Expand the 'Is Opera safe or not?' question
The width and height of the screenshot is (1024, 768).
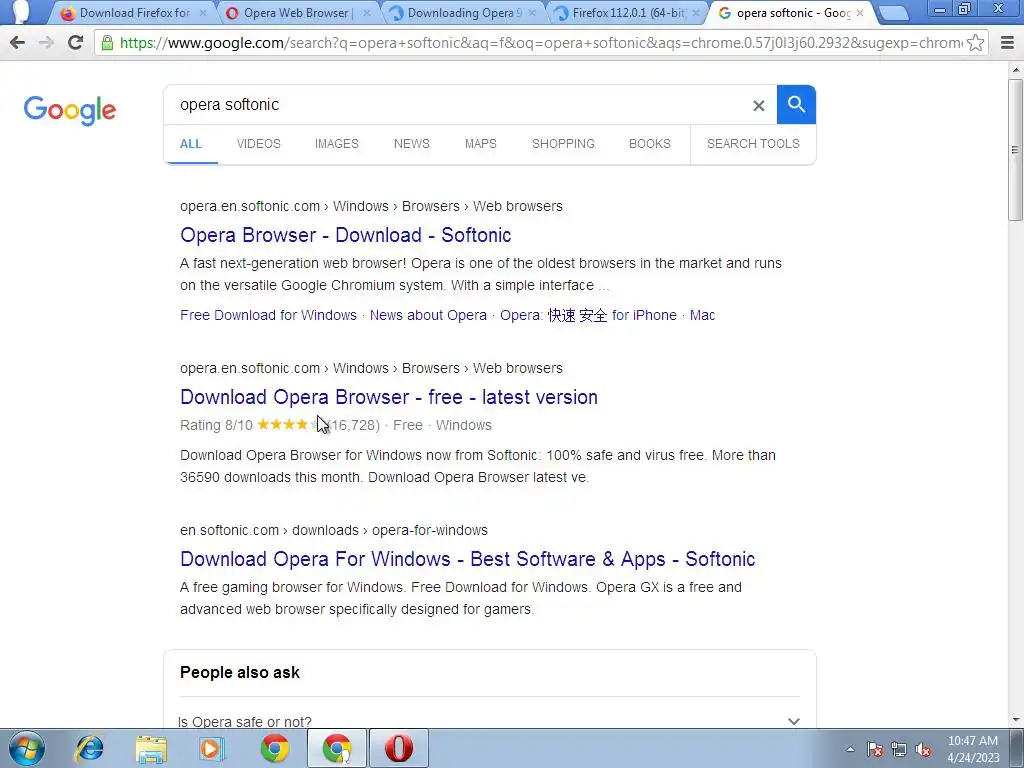(x=488, y=721)
